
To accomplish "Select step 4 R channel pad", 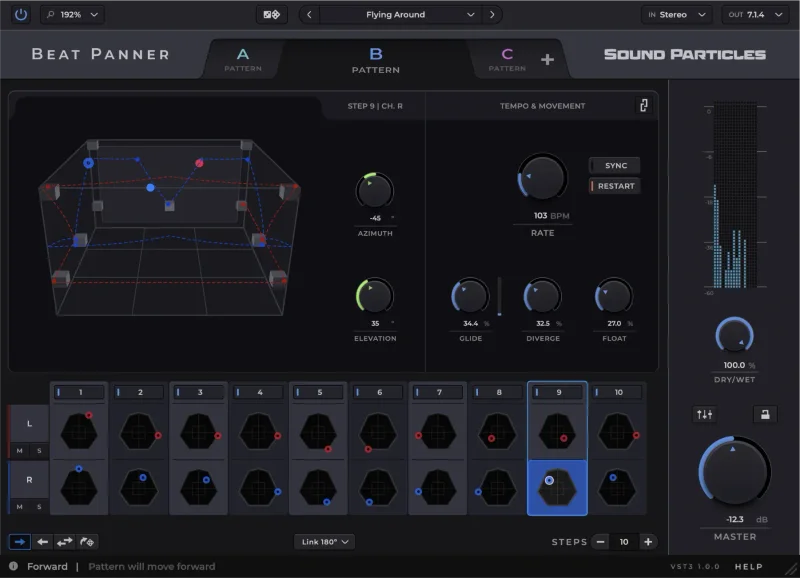I will [x=259, y=488].
